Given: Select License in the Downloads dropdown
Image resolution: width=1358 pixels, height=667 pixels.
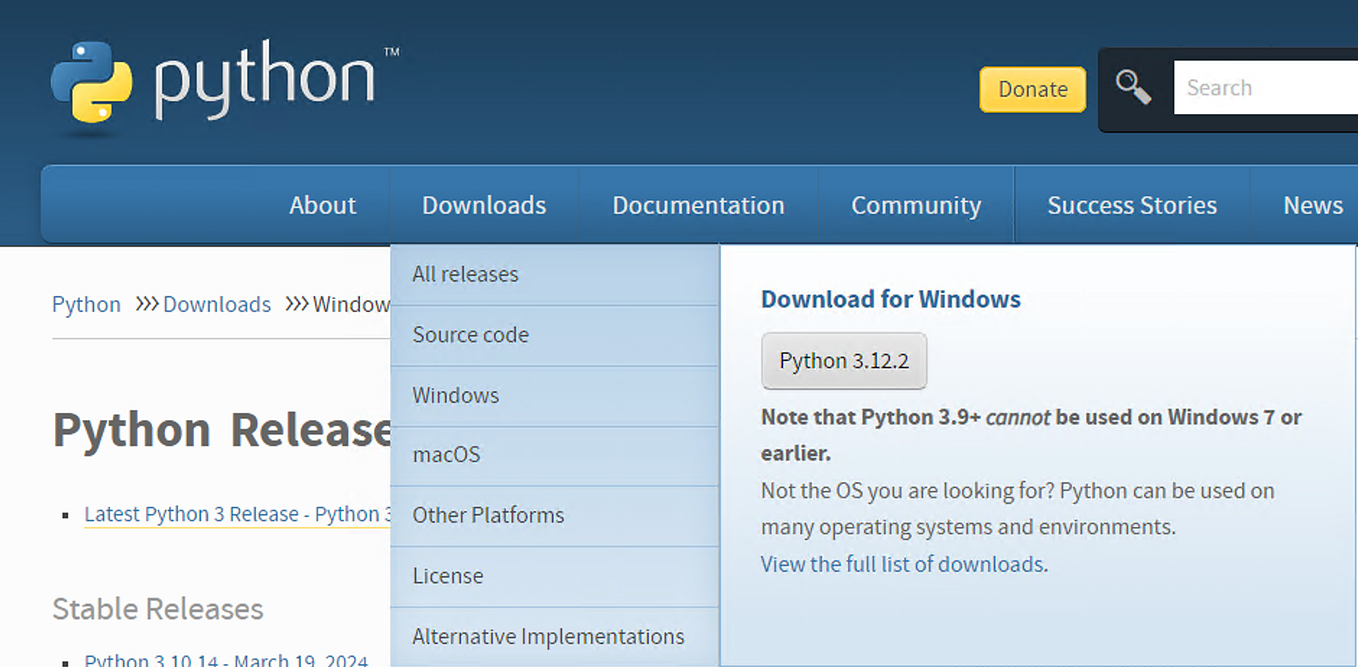Looking at the screenshot, I should (x=448, y=576).
